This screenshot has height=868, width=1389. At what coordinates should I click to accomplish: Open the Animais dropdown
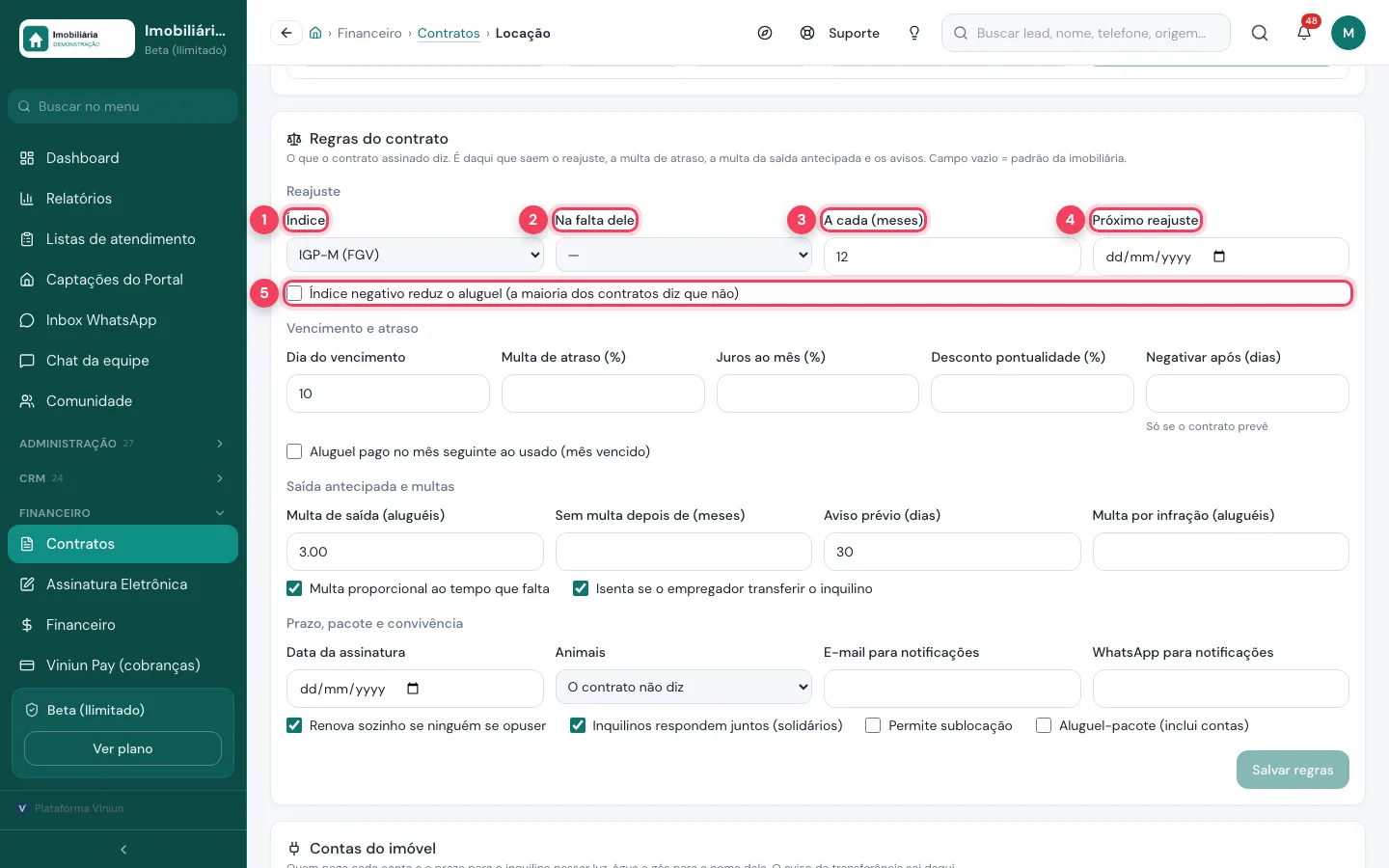684,687
